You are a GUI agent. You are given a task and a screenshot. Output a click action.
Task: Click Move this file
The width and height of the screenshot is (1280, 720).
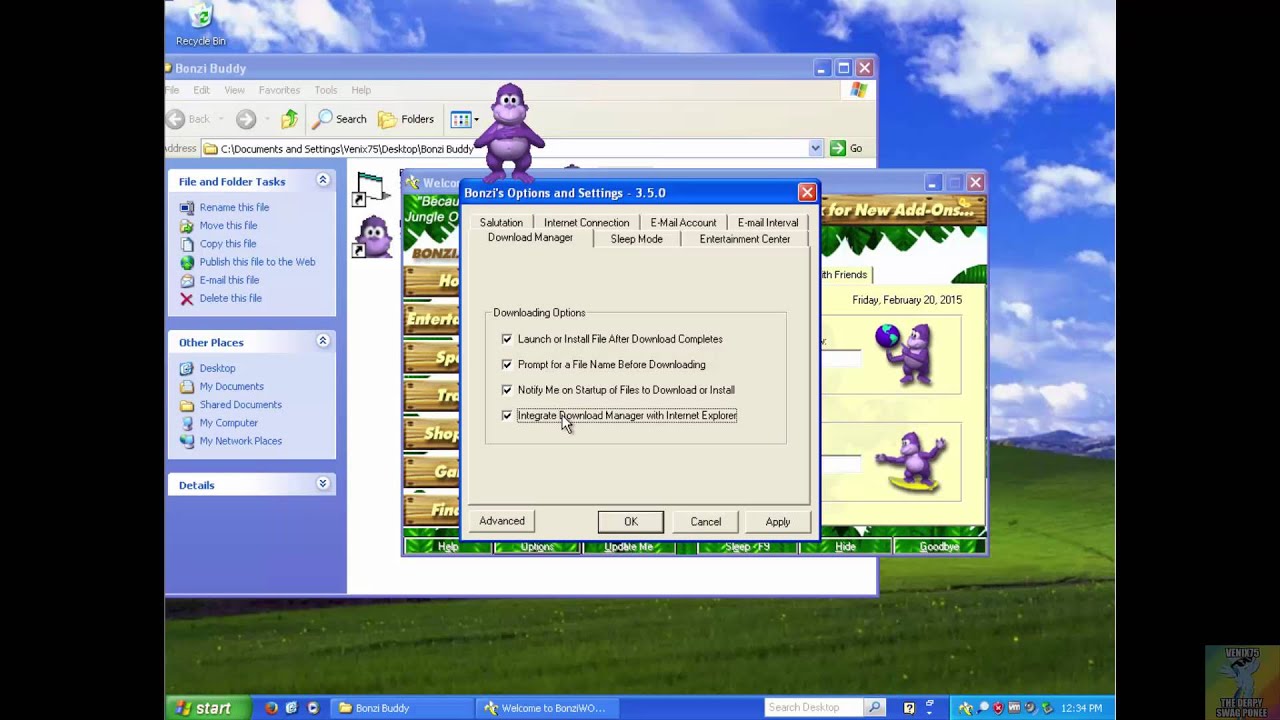click(228, 225)
